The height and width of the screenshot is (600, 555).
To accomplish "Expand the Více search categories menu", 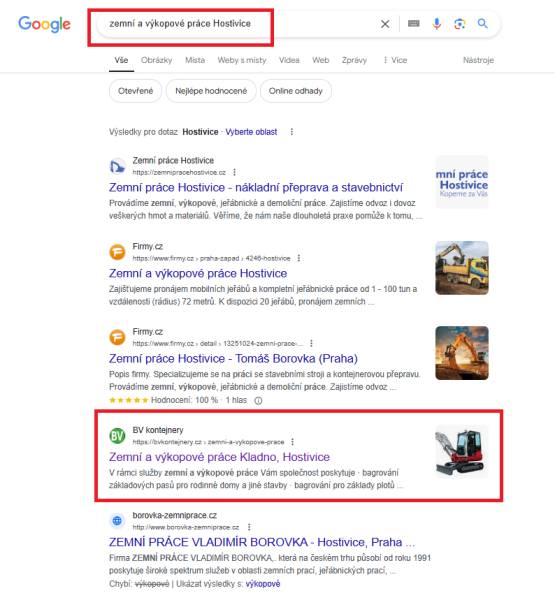I will tap(395, 60).
